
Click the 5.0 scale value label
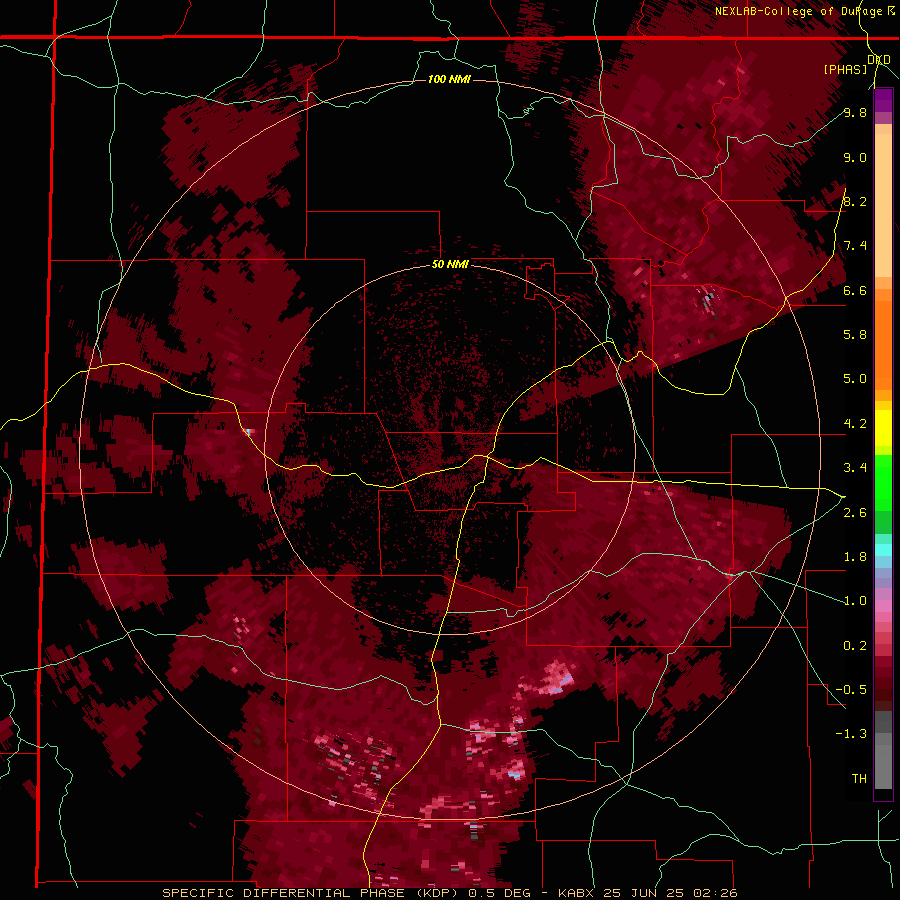pos(855,379)
